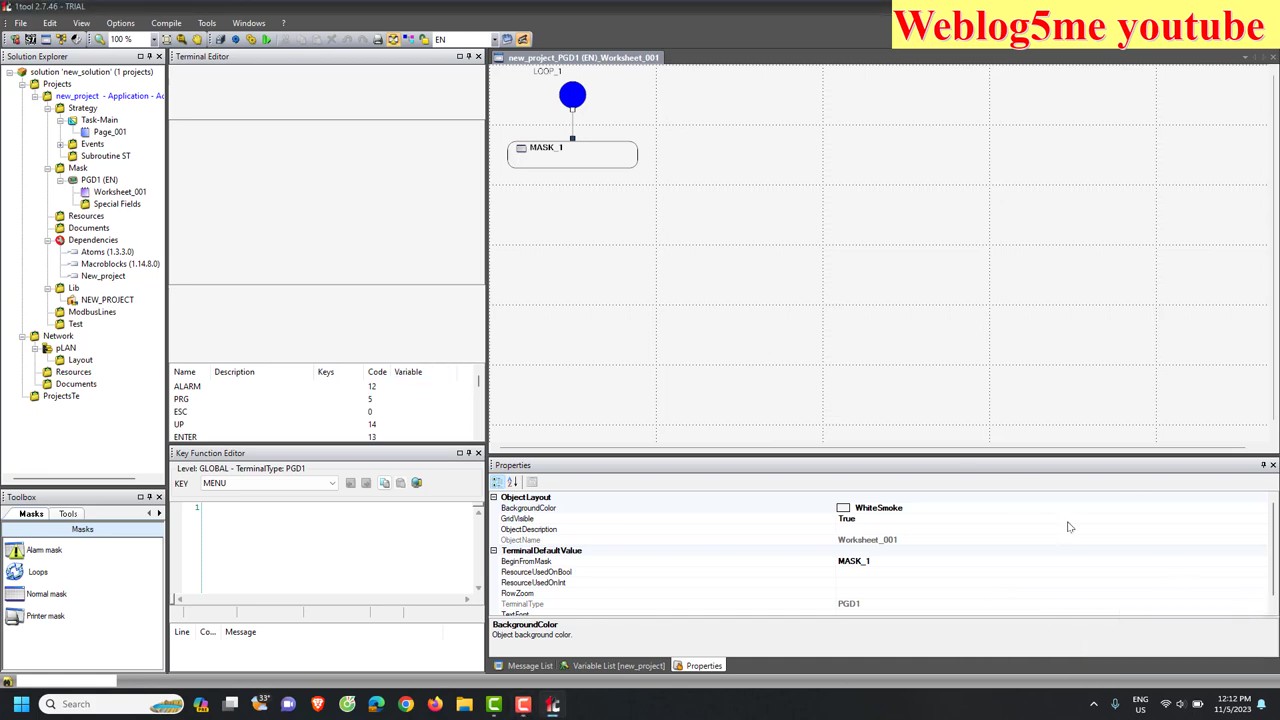Viewport: 1280px width, 720px height.
Task: Pin the Toolbox panel
Action: (149, 497)
